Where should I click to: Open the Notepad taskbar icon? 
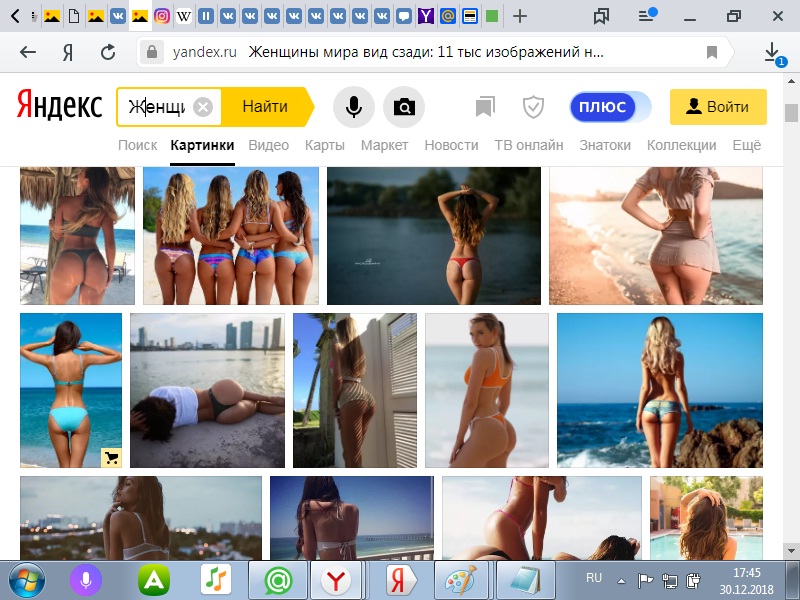coord(526,581)
